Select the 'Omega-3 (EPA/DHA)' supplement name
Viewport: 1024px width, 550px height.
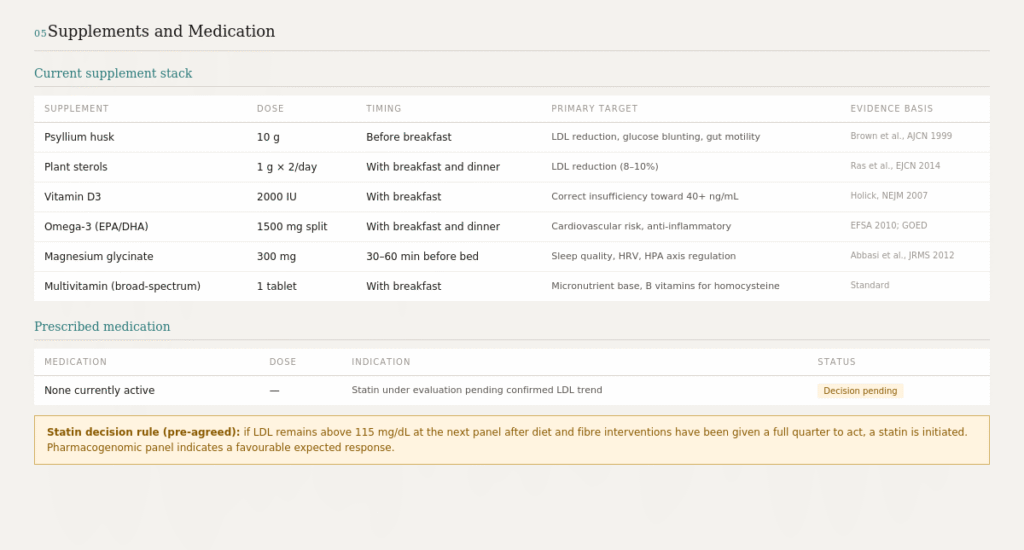(x=96, y=227)
